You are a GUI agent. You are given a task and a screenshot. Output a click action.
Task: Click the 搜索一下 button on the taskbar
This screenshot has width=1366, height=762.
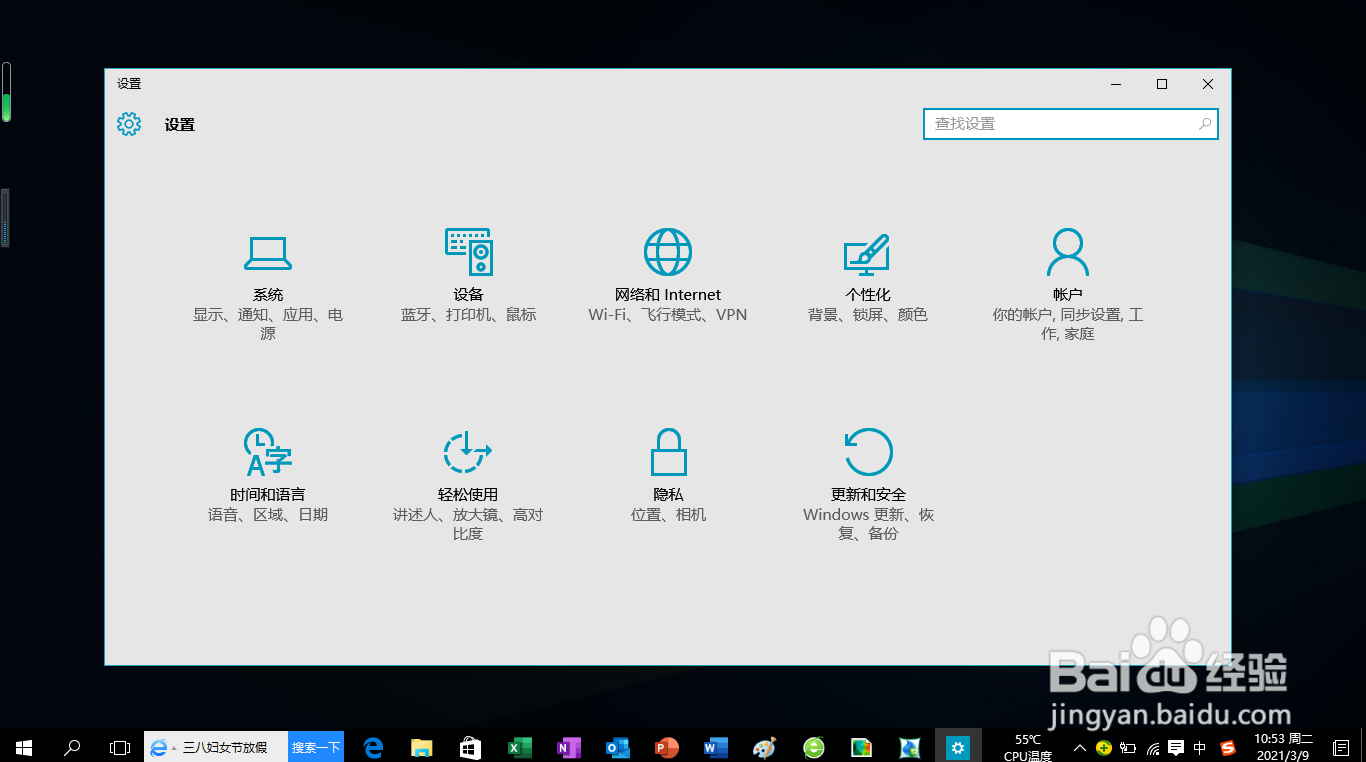(316, 747)
